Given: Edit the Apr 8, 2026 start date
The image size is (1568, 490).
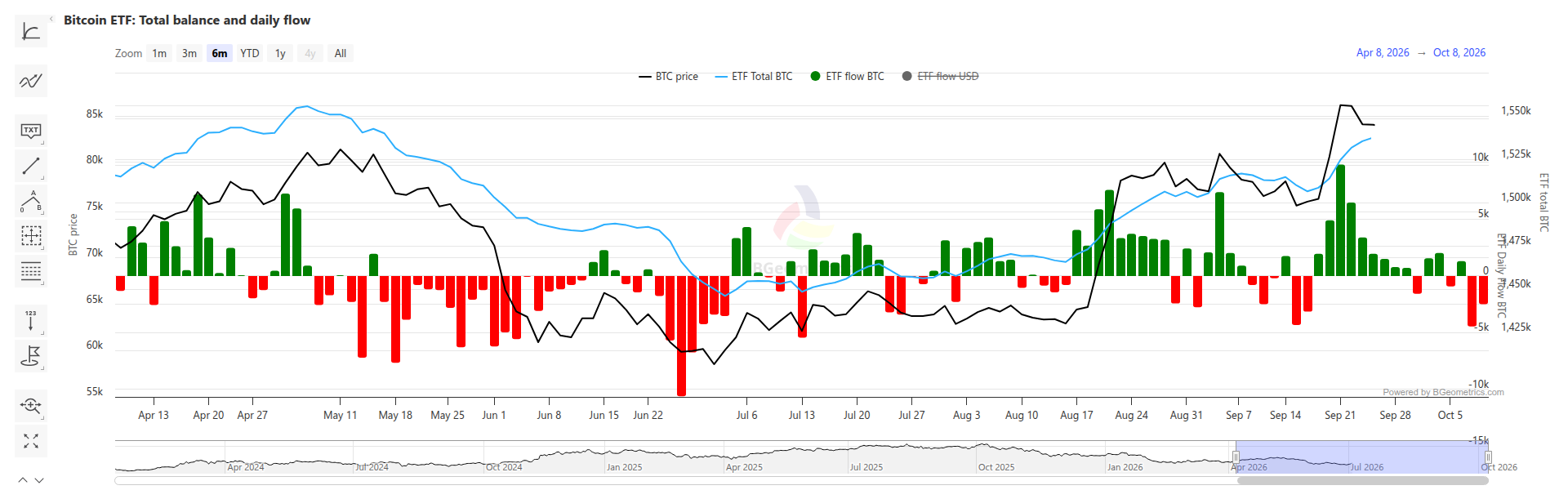Looking at the screenshot, I should point(1383,52).
